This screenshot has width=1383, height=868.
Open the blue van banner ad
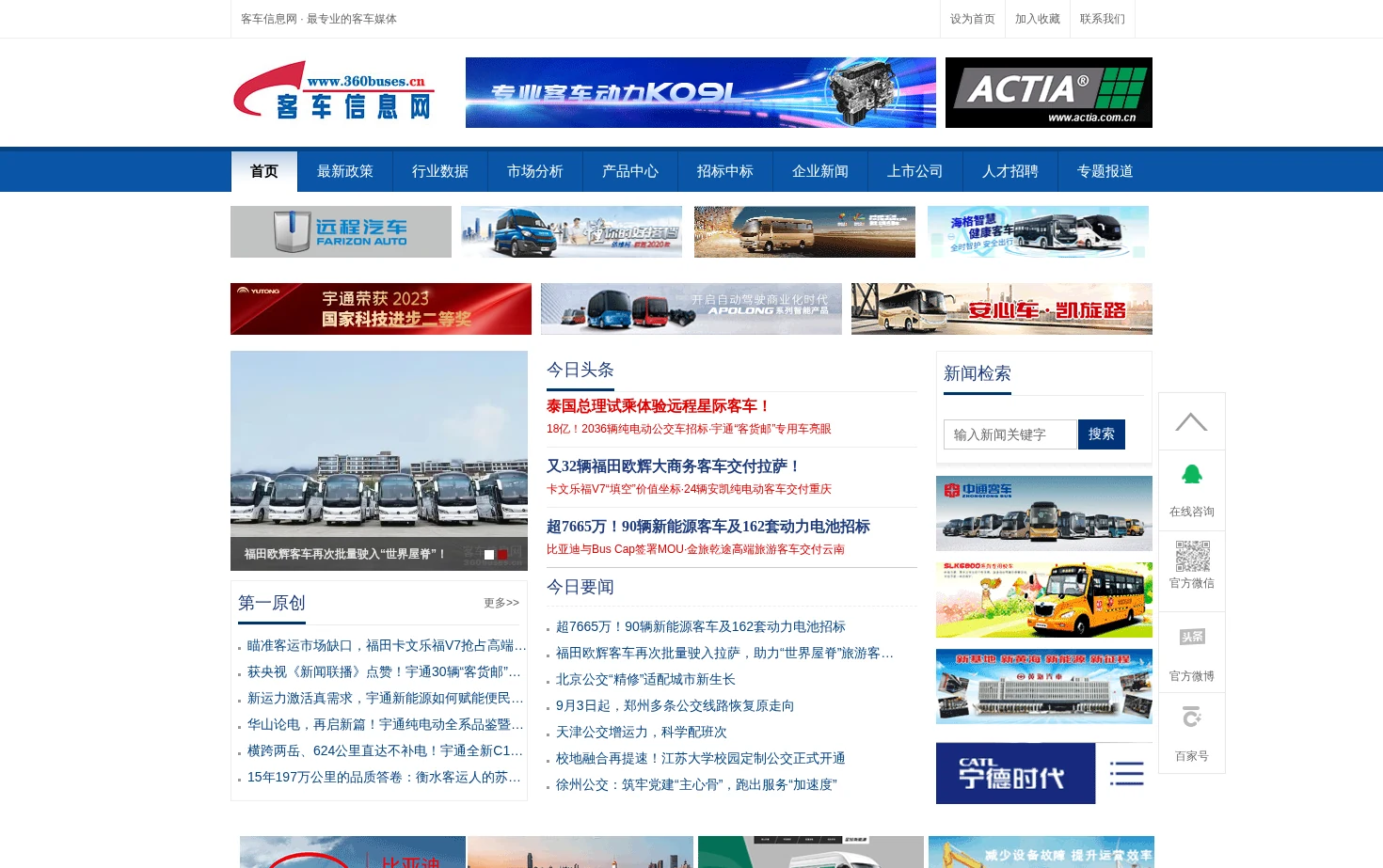click(x=571, y=231)
